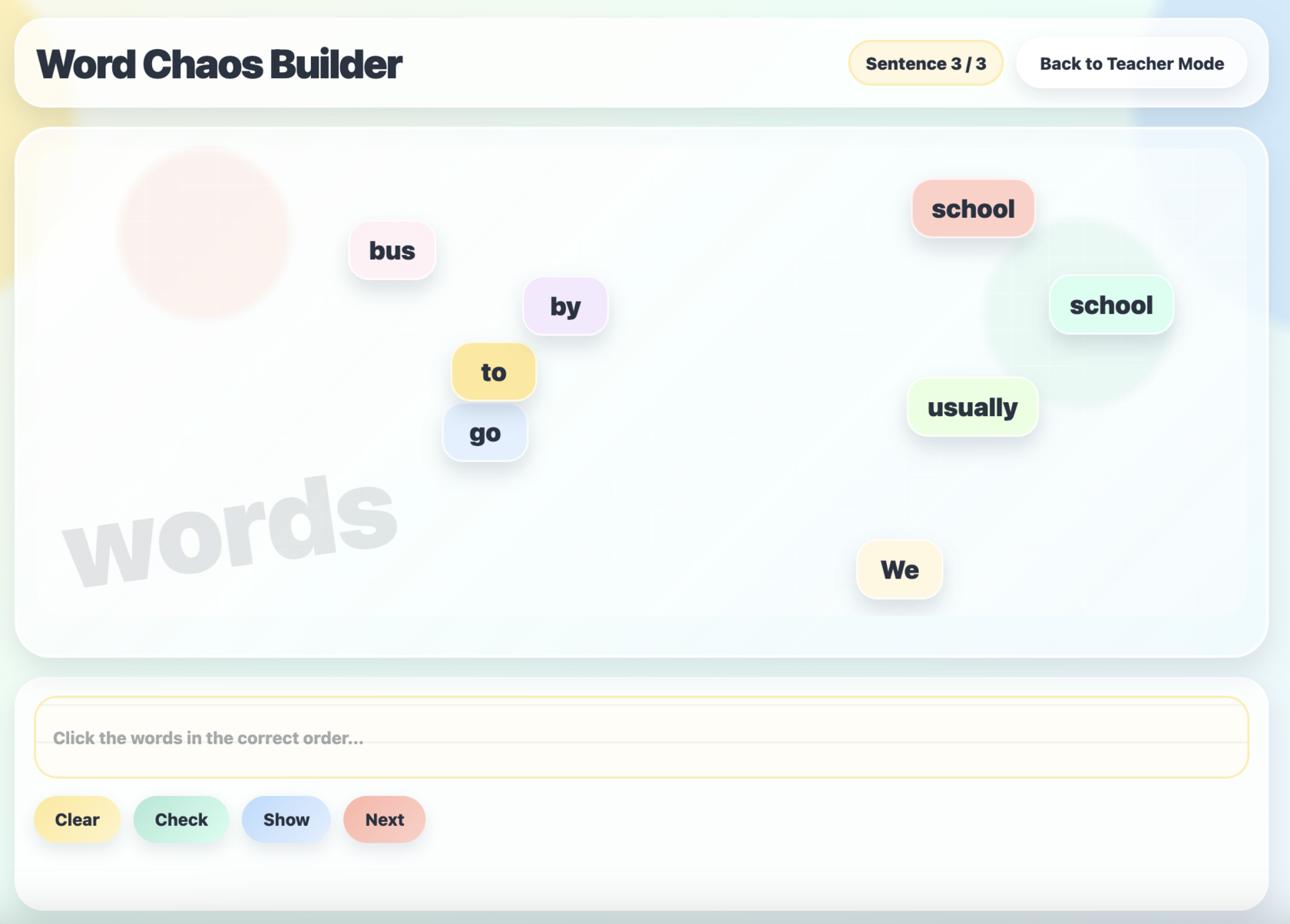The width and height of the screenshot is (1290, 924).
Task: Click the pink 'school' word tile
Action: click(973, 209)
